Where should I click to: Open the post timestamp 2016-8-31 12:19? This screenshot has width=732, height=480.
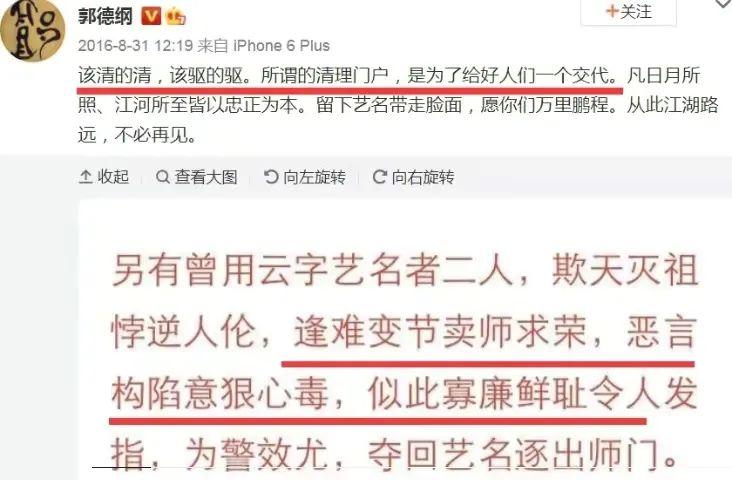[135, 46]
